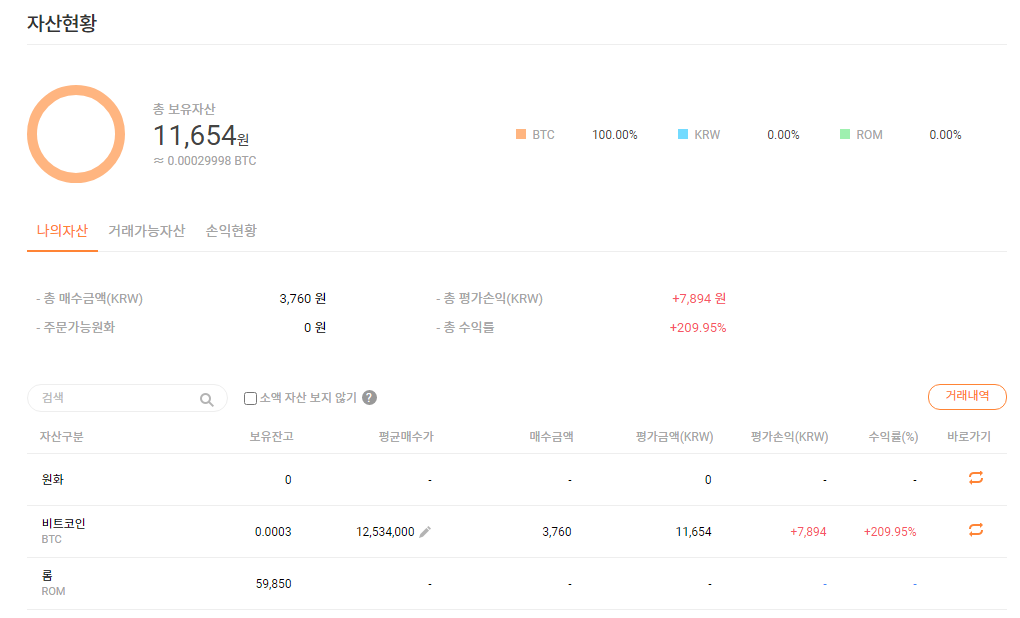The width and height of the screenshot is (1020, 618).
Task: Click the green ROM legend swatch
Action: click(845, 135)
